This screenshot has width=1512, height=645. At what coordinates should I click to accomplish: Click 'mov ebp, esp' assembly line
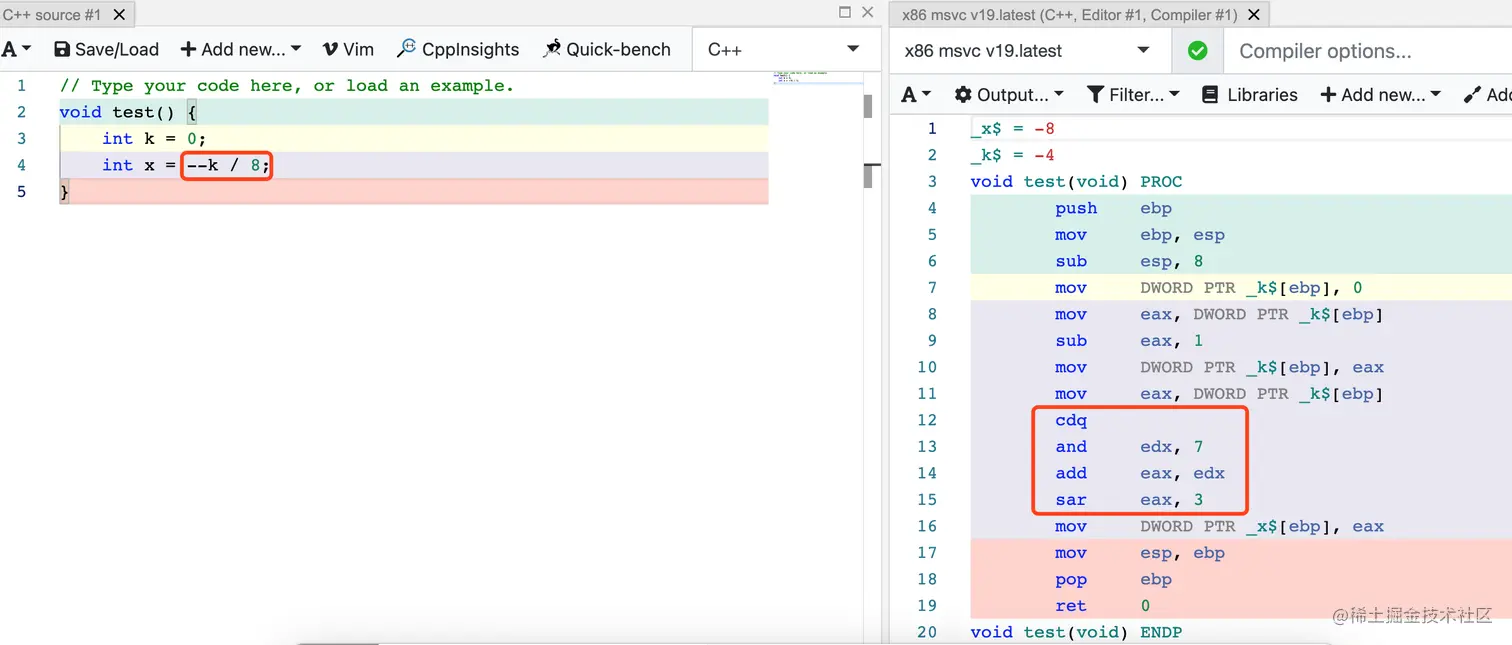coord(1140,235)
